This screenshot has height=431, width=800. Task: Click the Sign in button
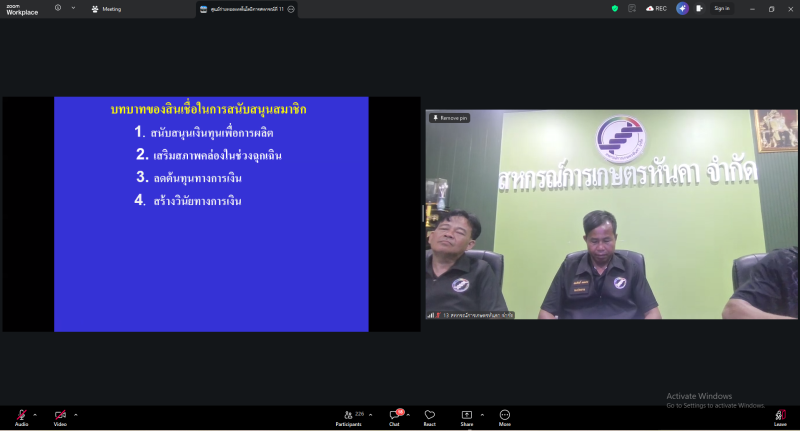click(721, 8)
